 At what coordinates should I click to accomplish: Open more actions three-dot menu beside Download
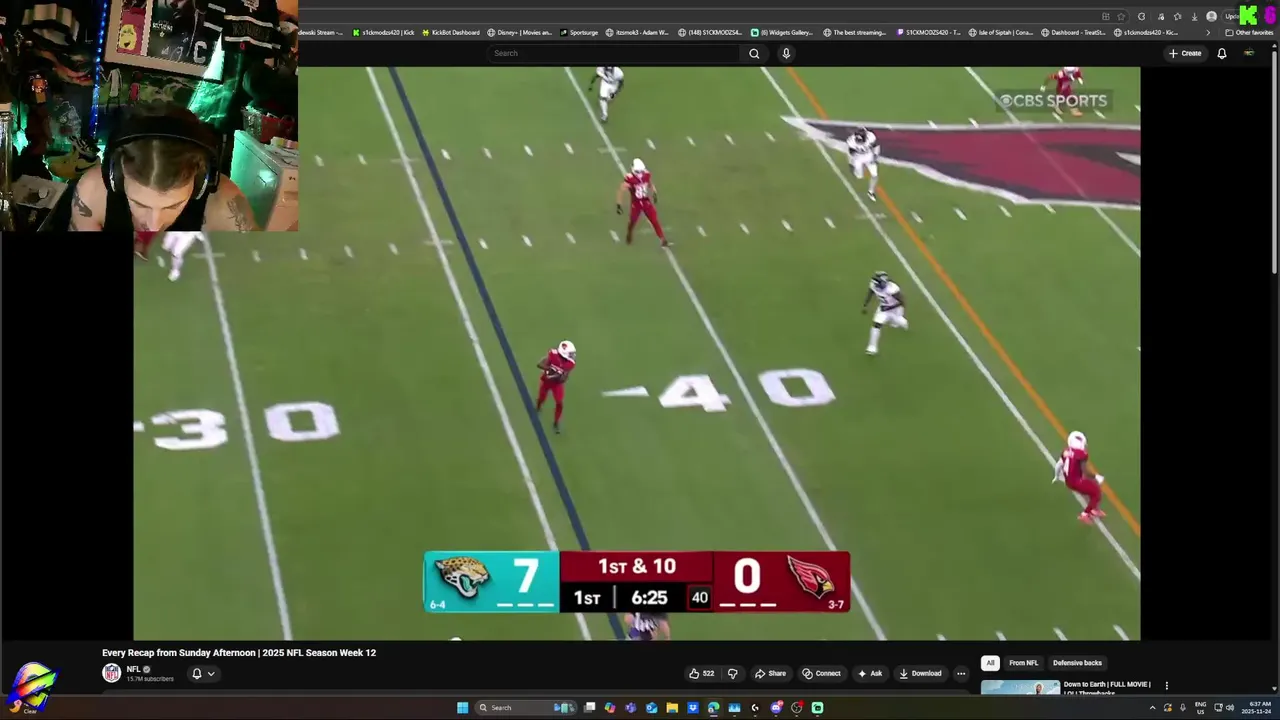point(961,673)
